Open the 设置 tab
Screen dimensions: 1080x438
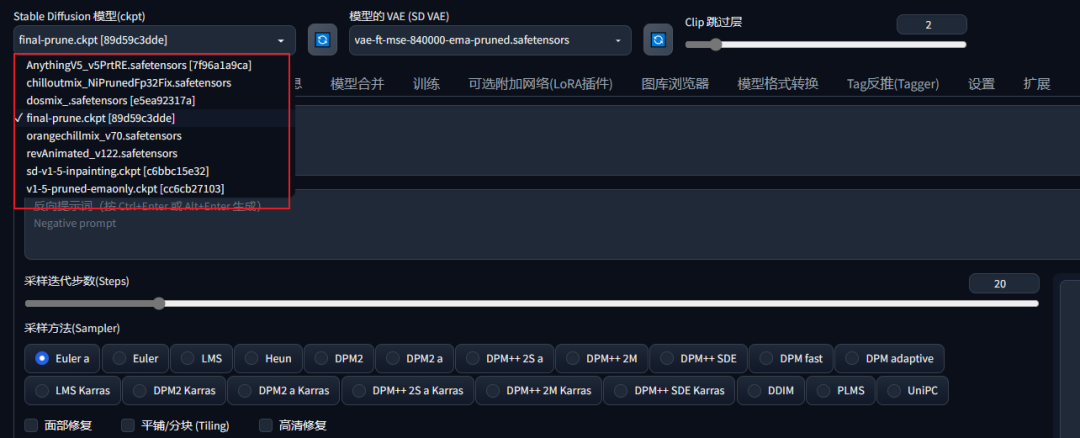coord(982,84)
